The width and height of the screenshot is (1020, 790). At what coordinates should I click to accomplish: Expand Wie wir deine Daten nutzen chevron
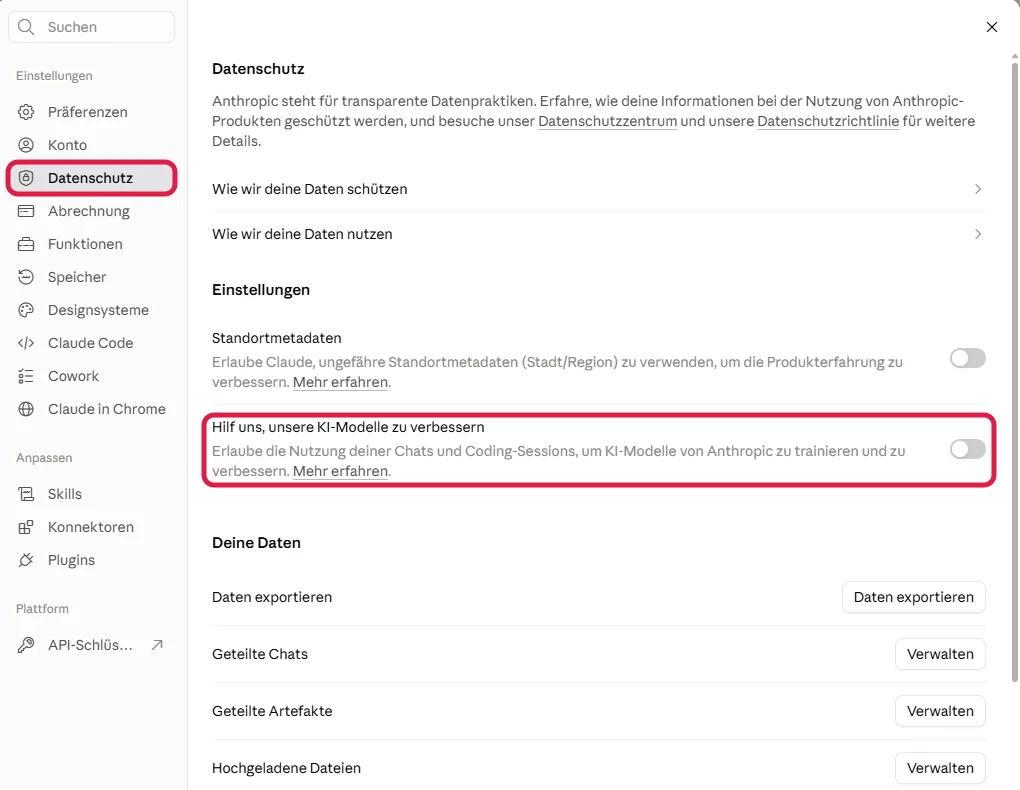coord(978,234)
